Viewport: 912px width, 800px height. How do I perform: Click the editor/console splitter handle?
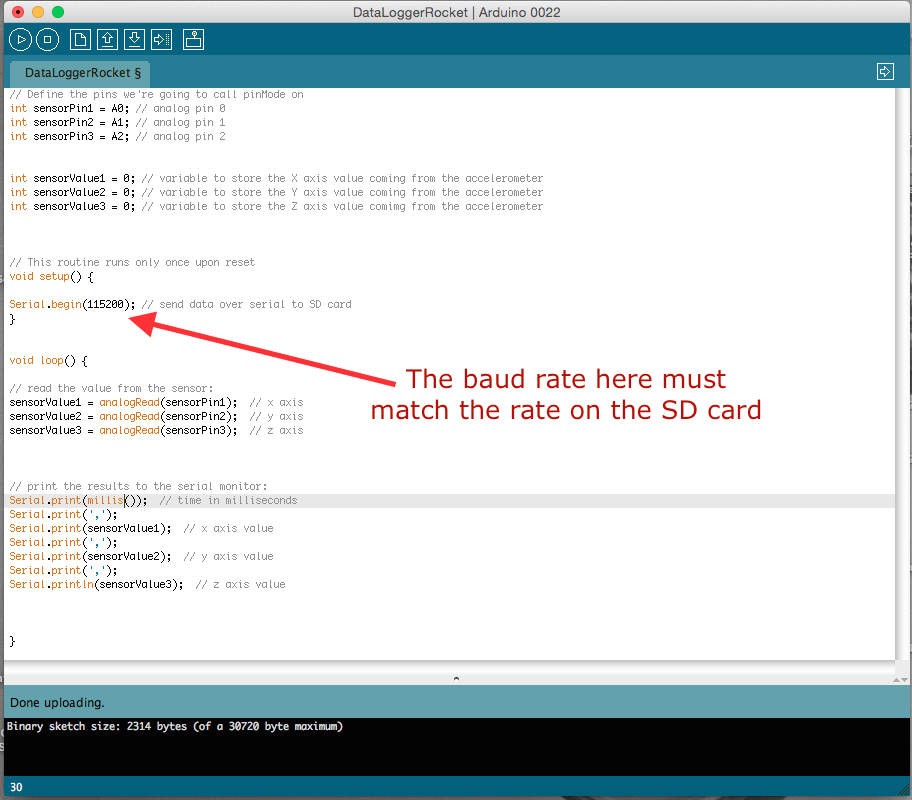(457, 678)
